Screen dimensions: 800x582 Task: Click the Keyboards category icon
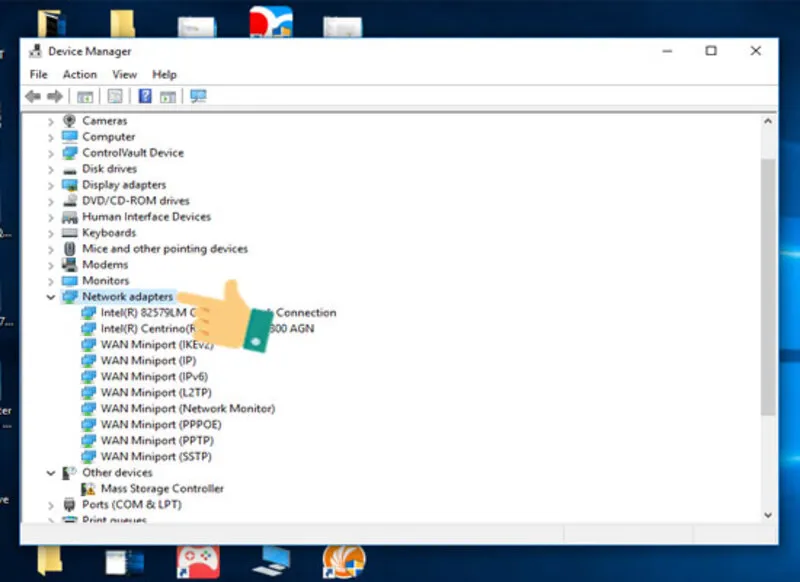69,233
